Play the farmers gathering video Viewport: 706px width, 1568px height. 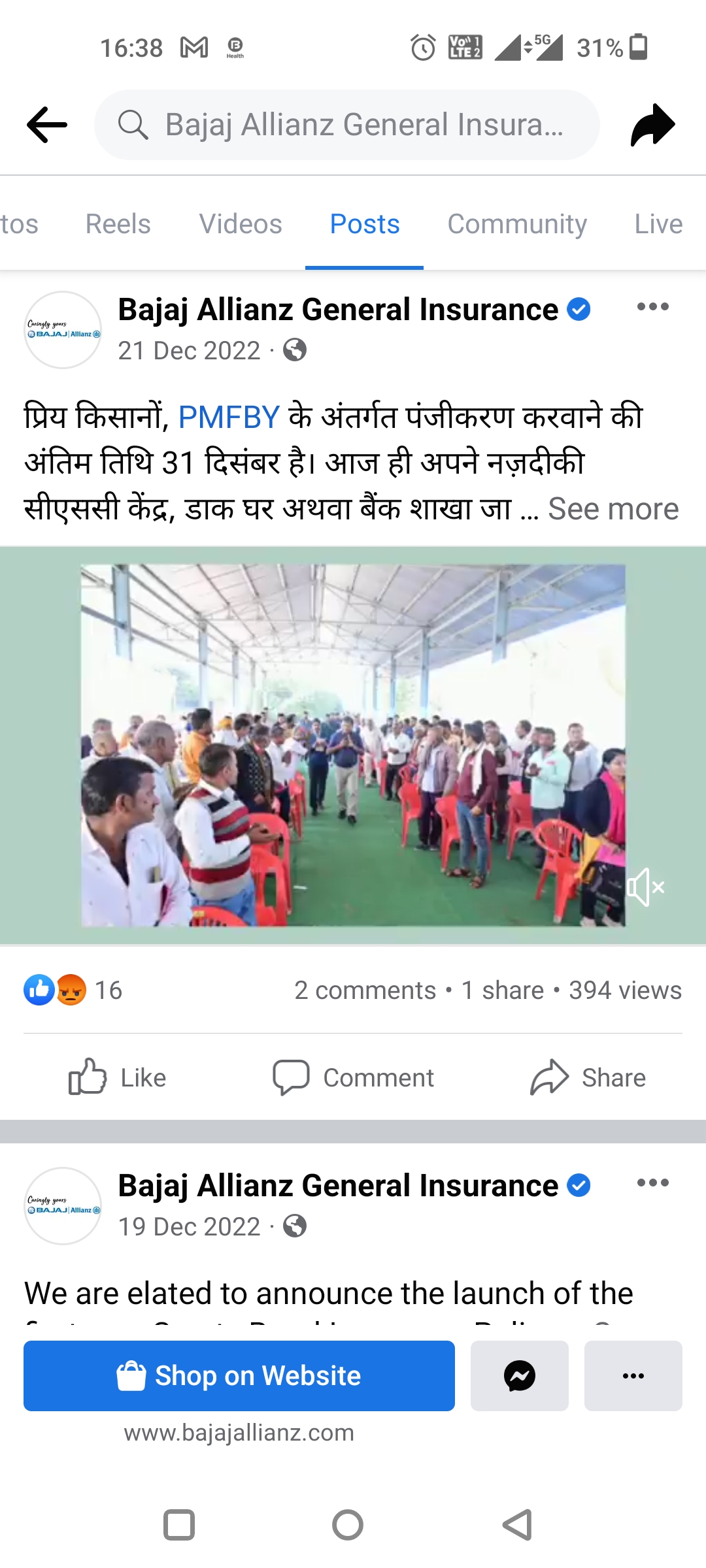[x=353, y=745]
